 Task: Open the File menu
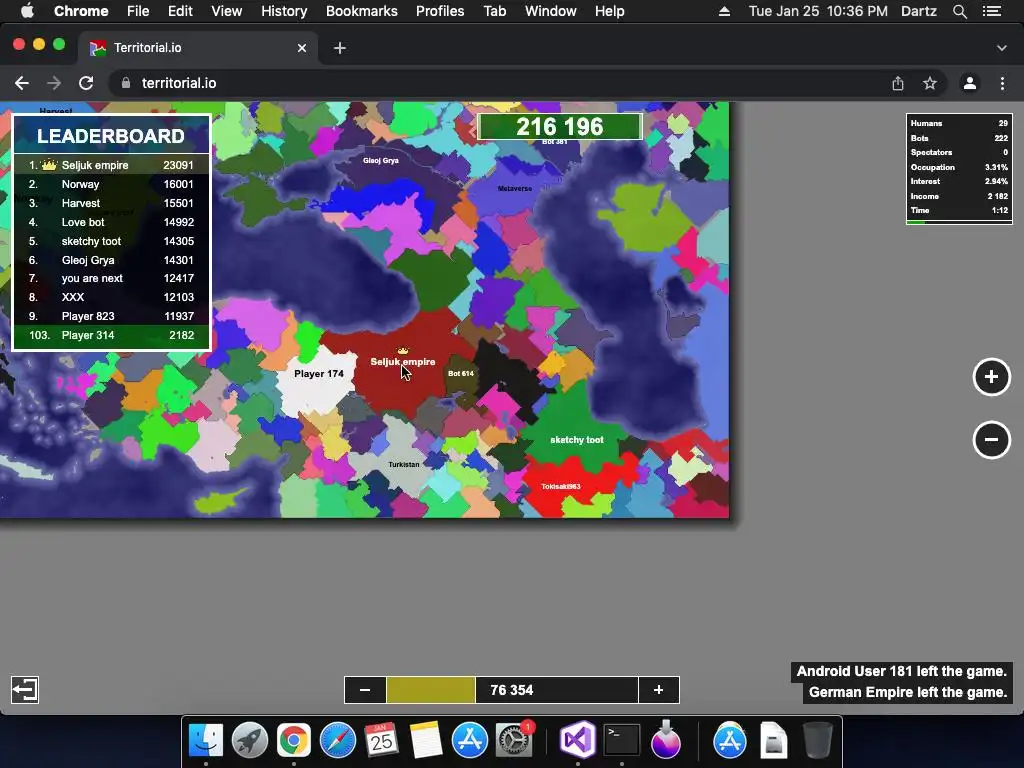138,11
